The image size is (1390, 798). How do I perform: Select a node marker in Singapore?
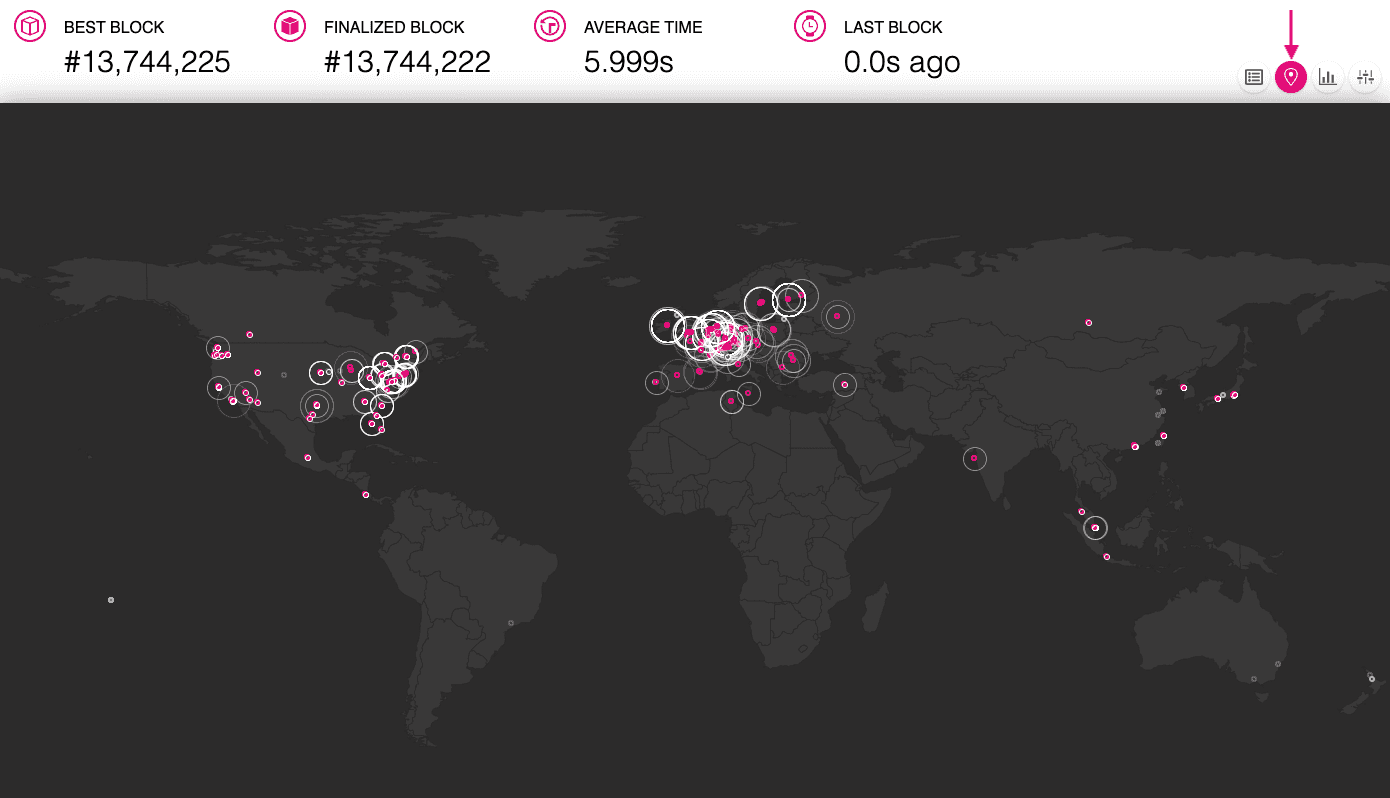coord(1094,527)
